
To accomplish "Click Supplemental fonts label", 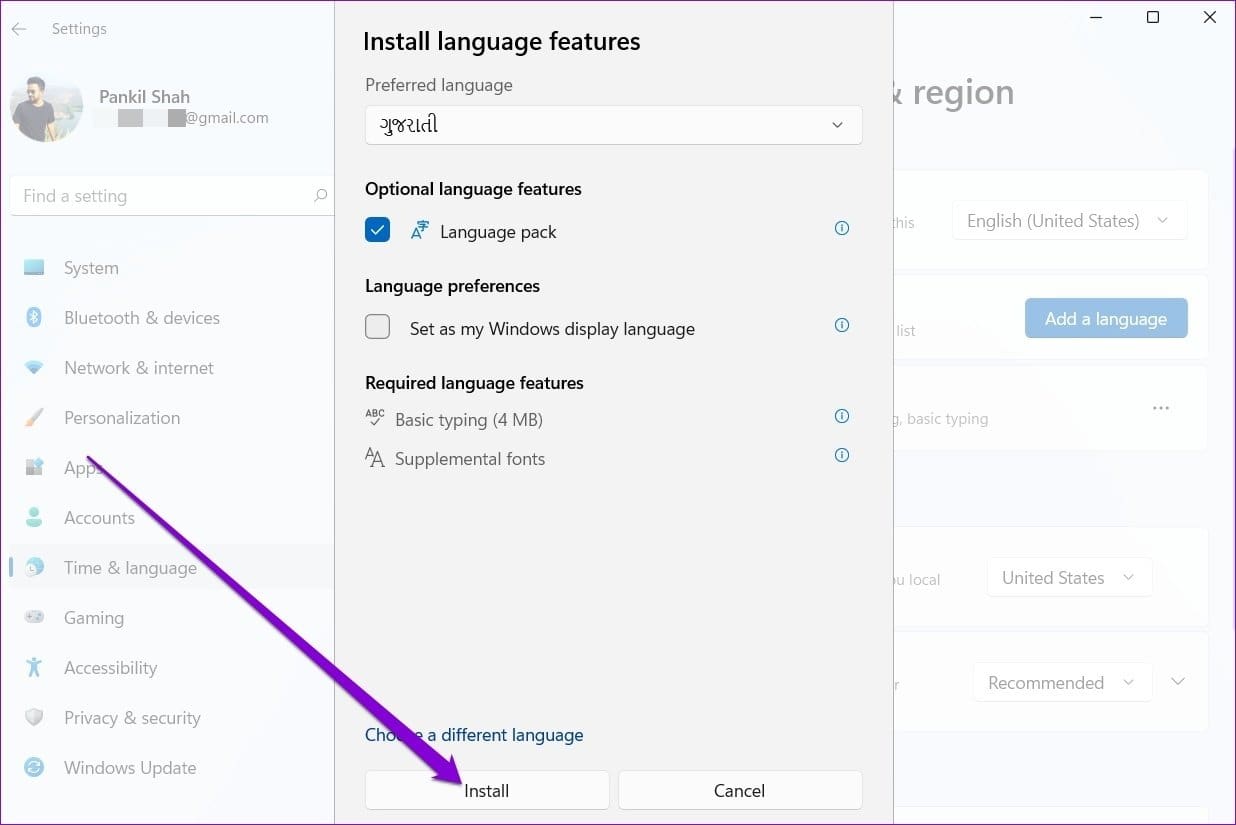I will tap(470, 459).
